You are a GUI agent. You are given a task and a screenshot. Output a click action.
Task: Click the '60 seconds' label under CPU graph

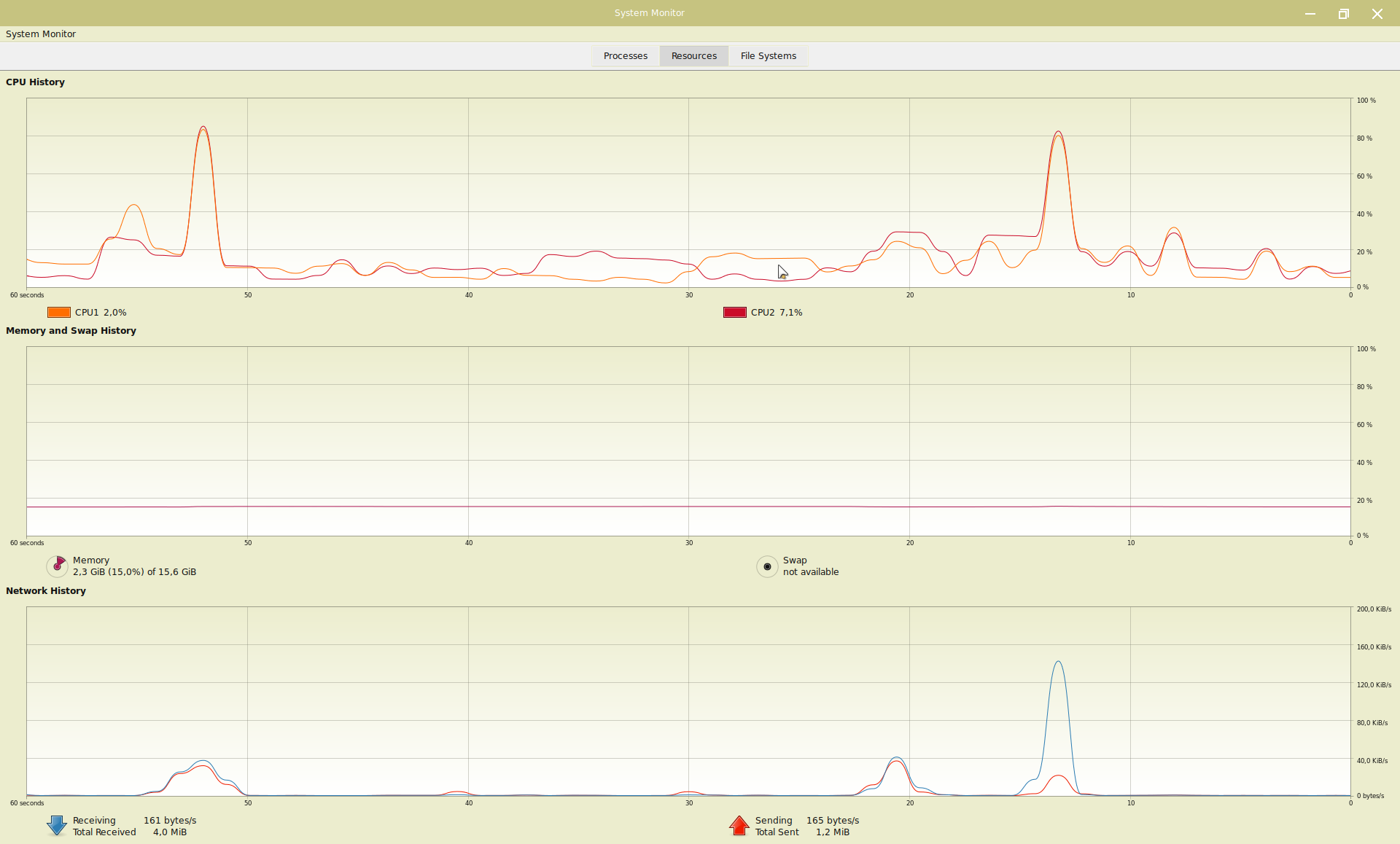pos(27,295)
